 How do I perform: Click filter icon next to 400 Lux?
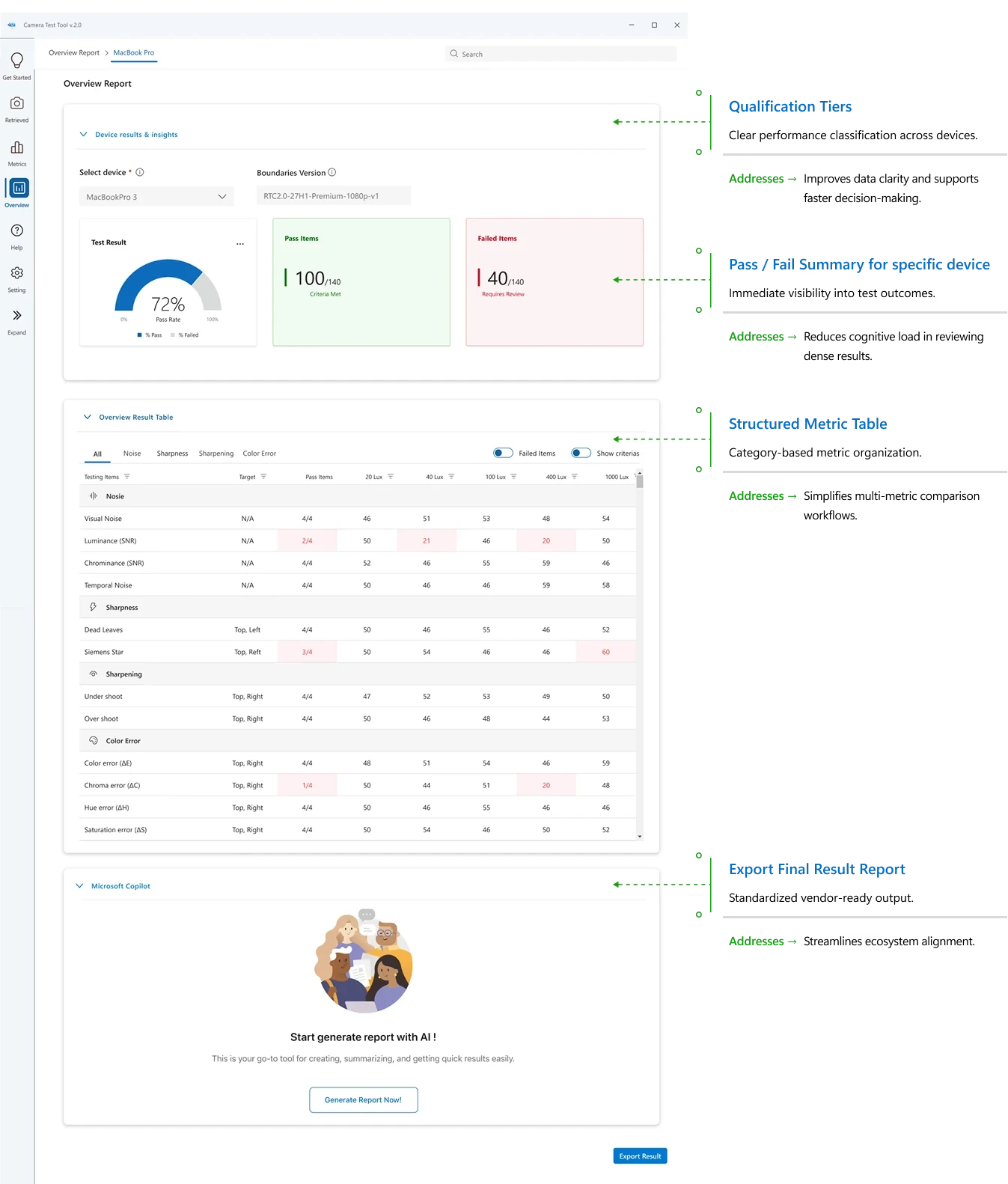pyautogui.click(x=575, y=477)
